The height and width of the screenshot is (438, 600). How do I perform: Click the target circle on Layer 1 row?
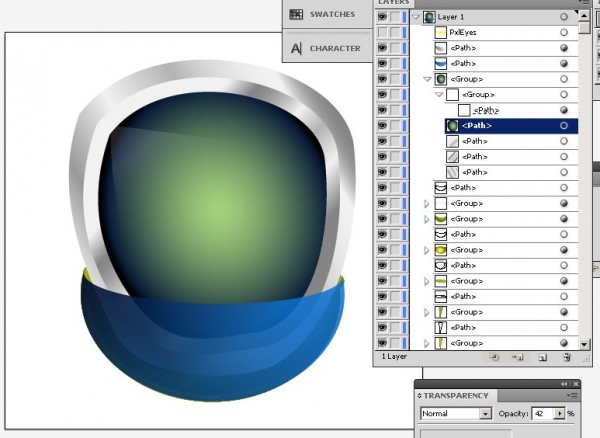click(564, 17)
